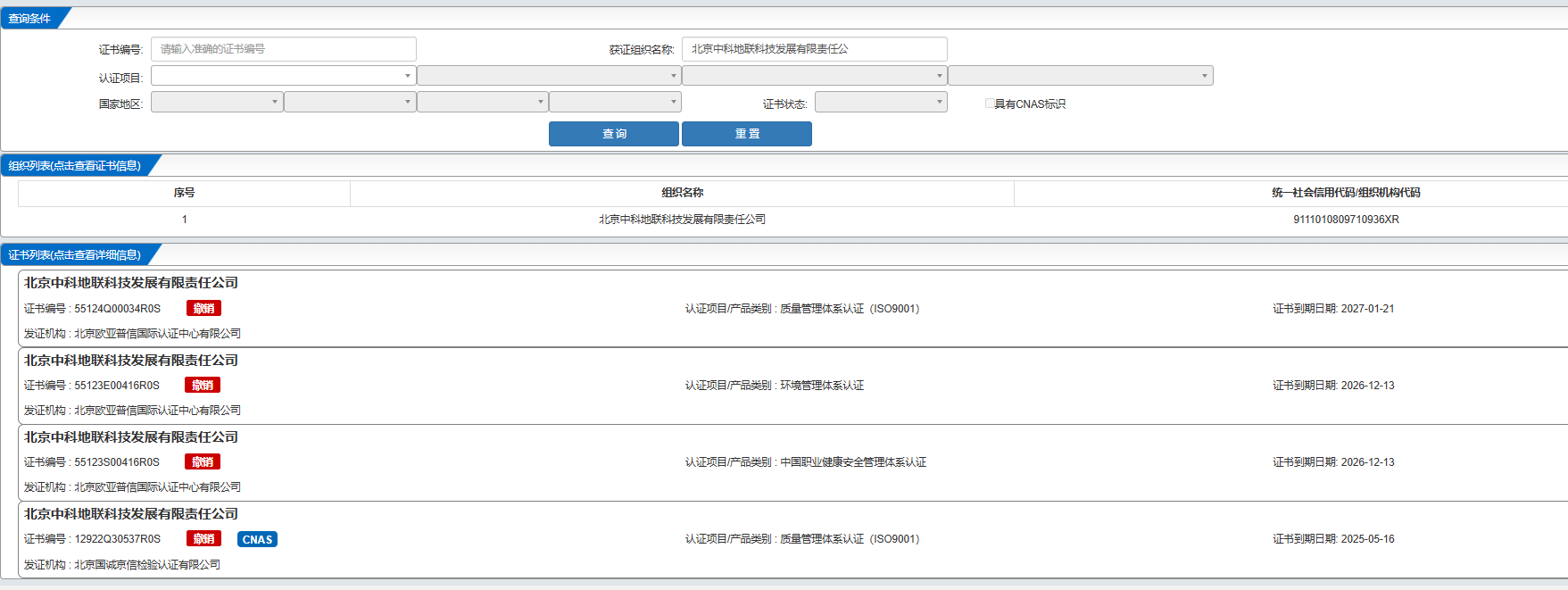The height and width of the screenshot is (590, 1568).
Task: Click 撤销 badge of certificate 55124Q00034R0S
Action: (x=203, y=309)
